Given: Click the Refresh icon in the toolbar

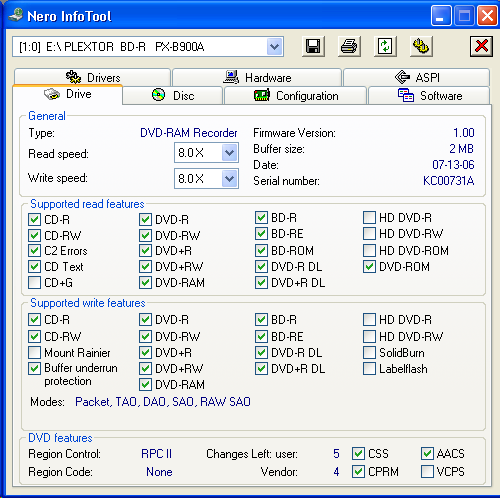Looking at the screenshot, I should click(385, 46).
